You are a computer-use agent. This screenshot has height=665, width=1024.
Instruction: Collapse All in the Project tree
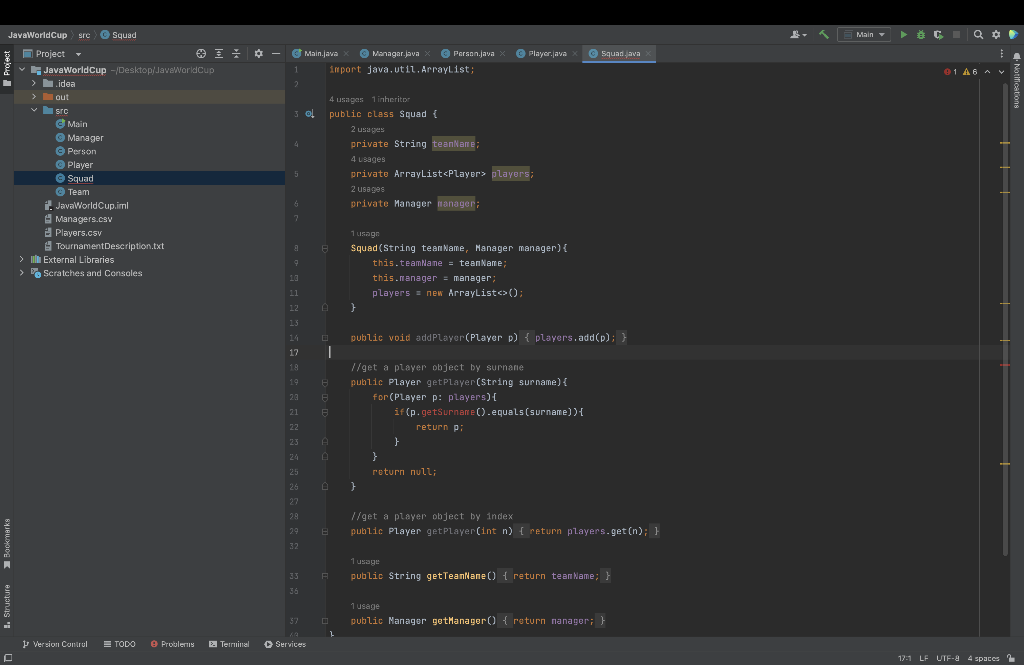[x=237, y=53]
